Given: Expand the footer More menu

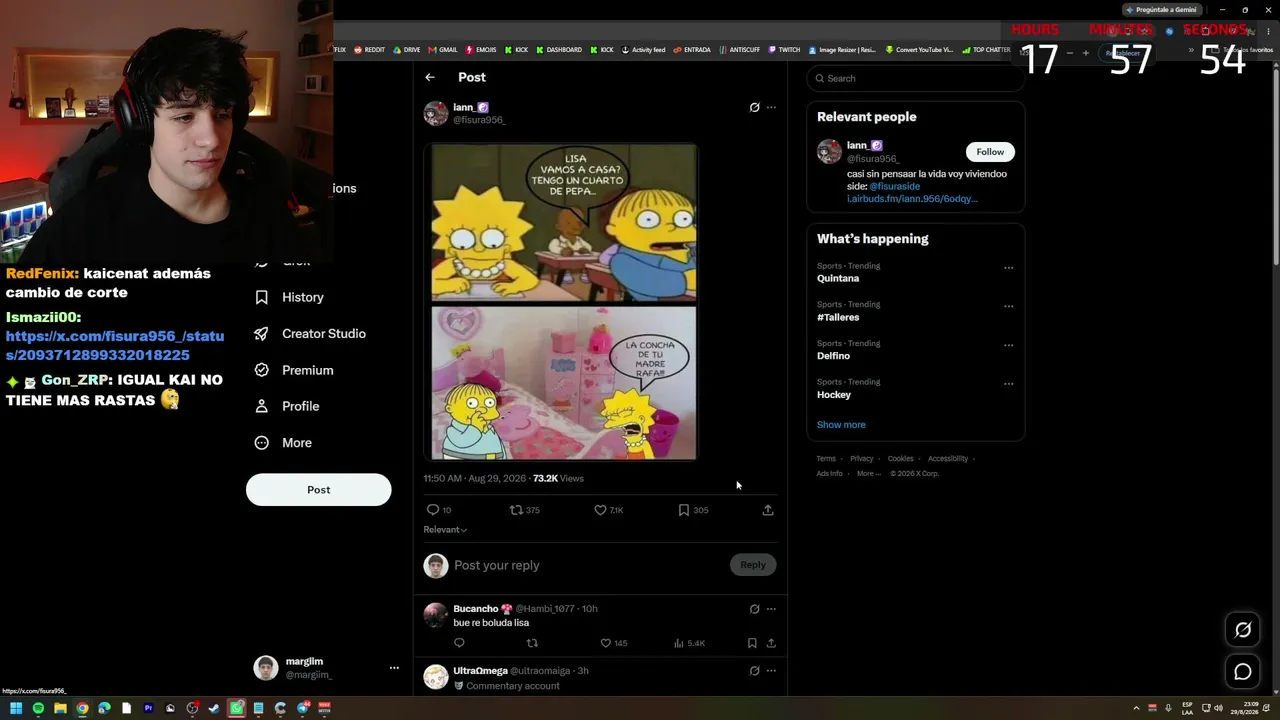Looking at the screenshot, I should (x=868, y=474).
